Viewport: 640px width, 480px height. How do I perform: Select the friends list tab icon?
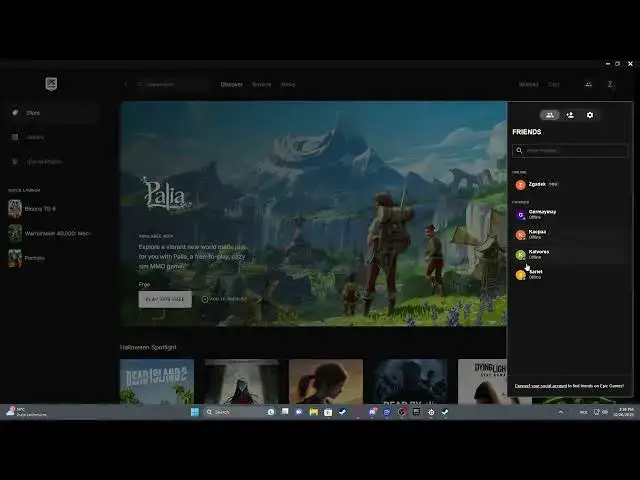click(x=550, y=115)
